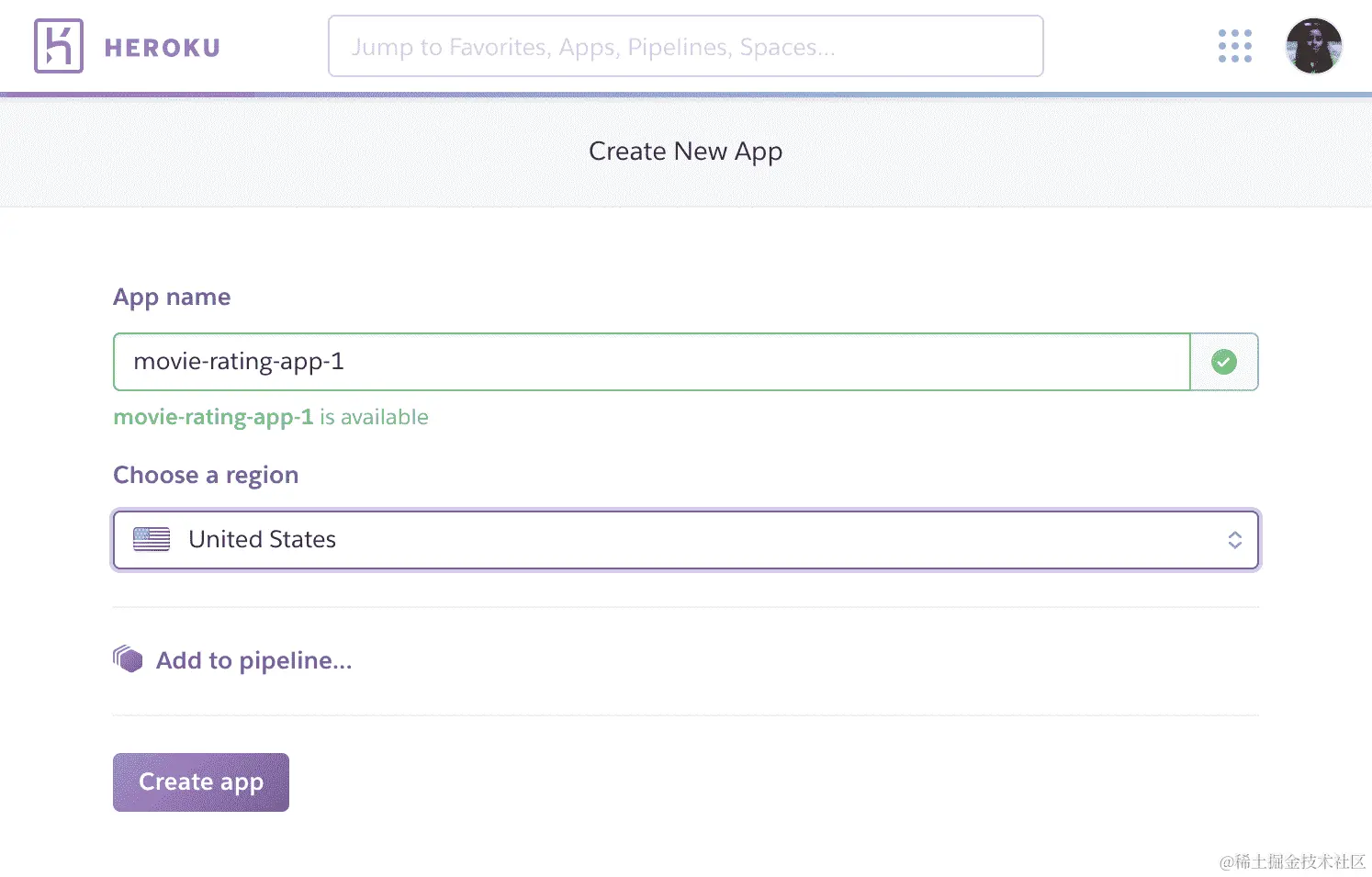This screenshot has height=877, width=1372.
Task: Open the user avatar account menu
Action: coord(1313,46)
